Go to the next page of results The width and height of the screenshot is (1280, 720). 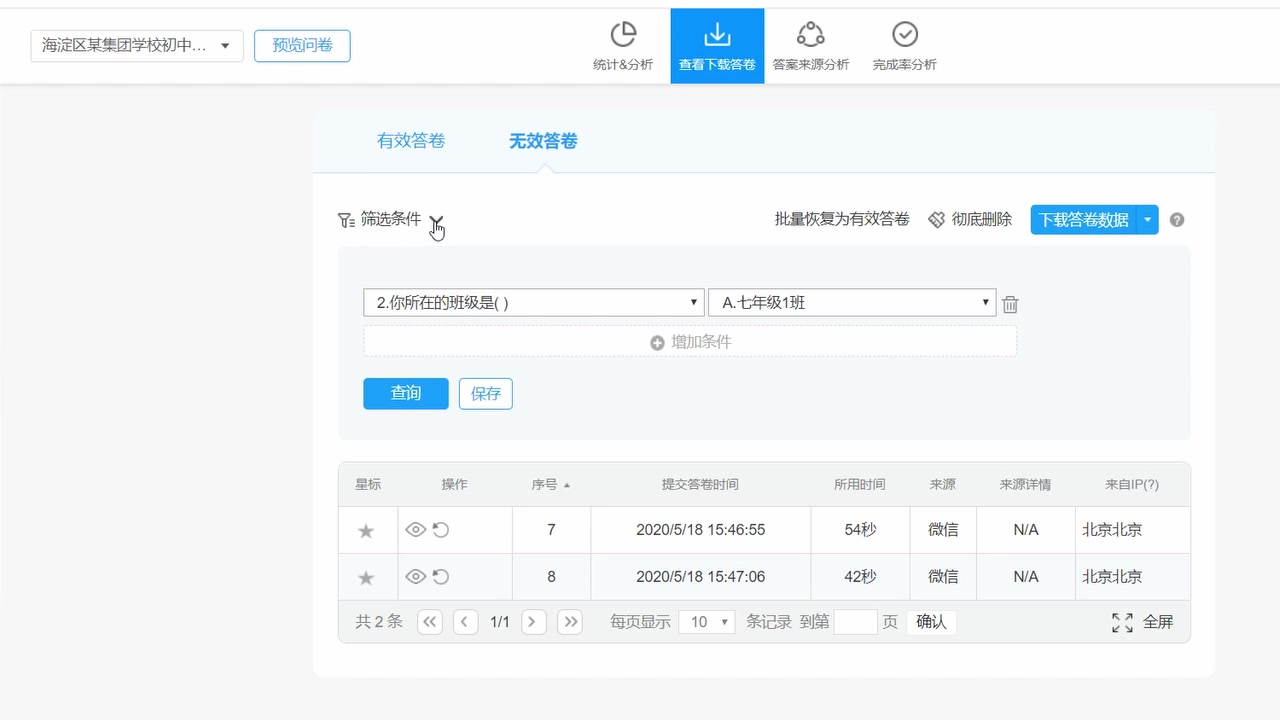[534, 622]
